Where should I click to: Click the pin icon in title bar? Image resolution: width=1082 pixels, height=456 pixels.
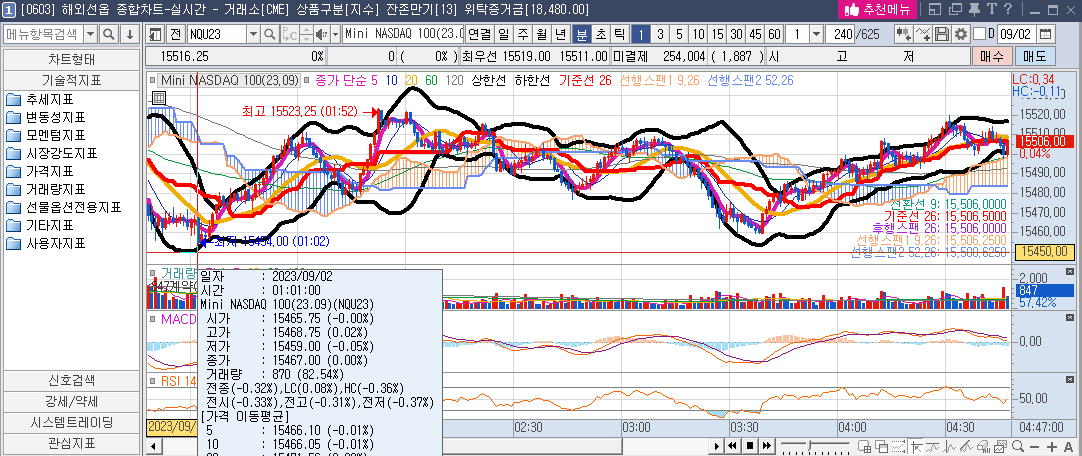click(x=974, y=10)
